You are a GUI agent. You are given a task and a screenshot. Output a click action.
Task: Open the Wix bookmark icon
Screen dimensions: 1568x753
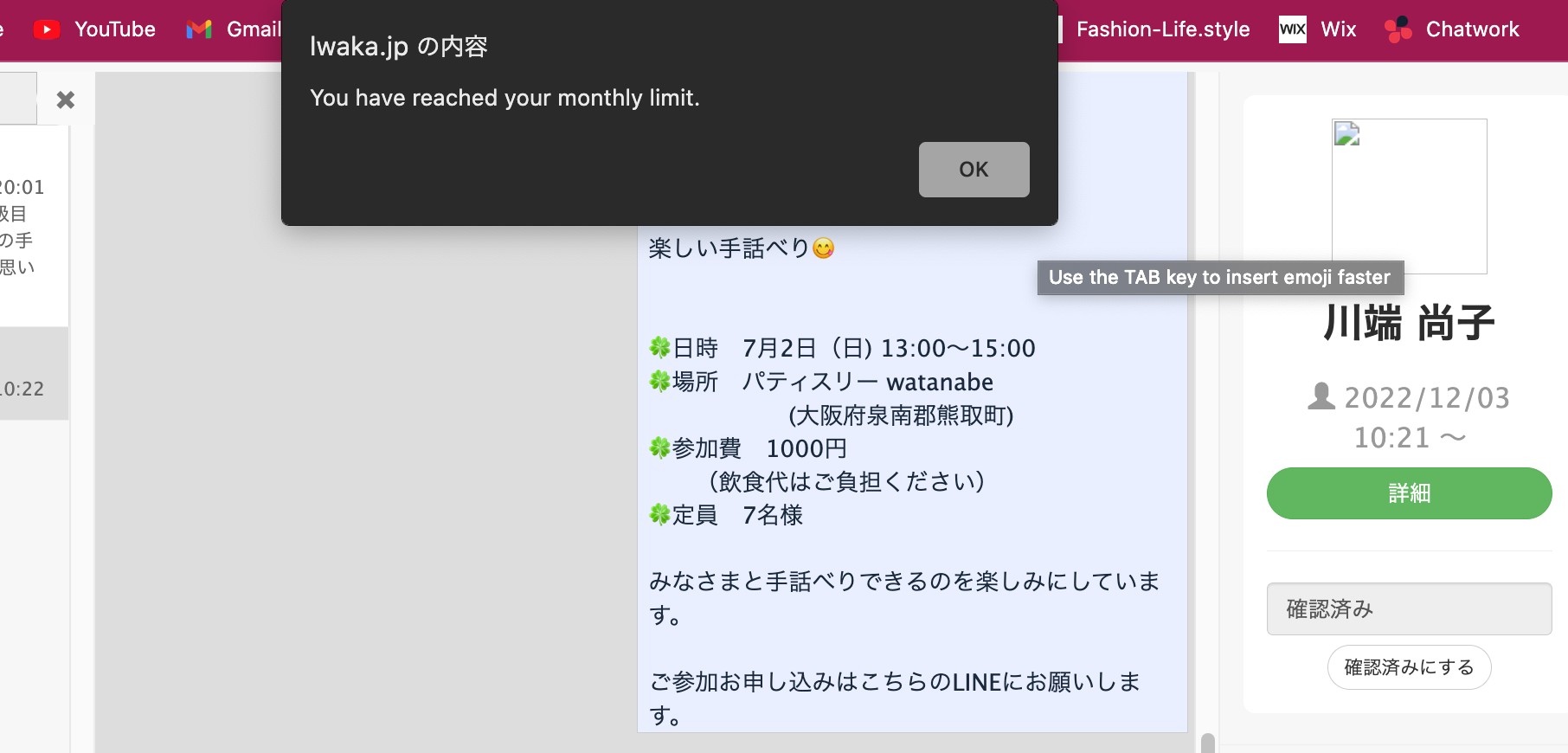pyautogui.click(x=1293, y=29)
